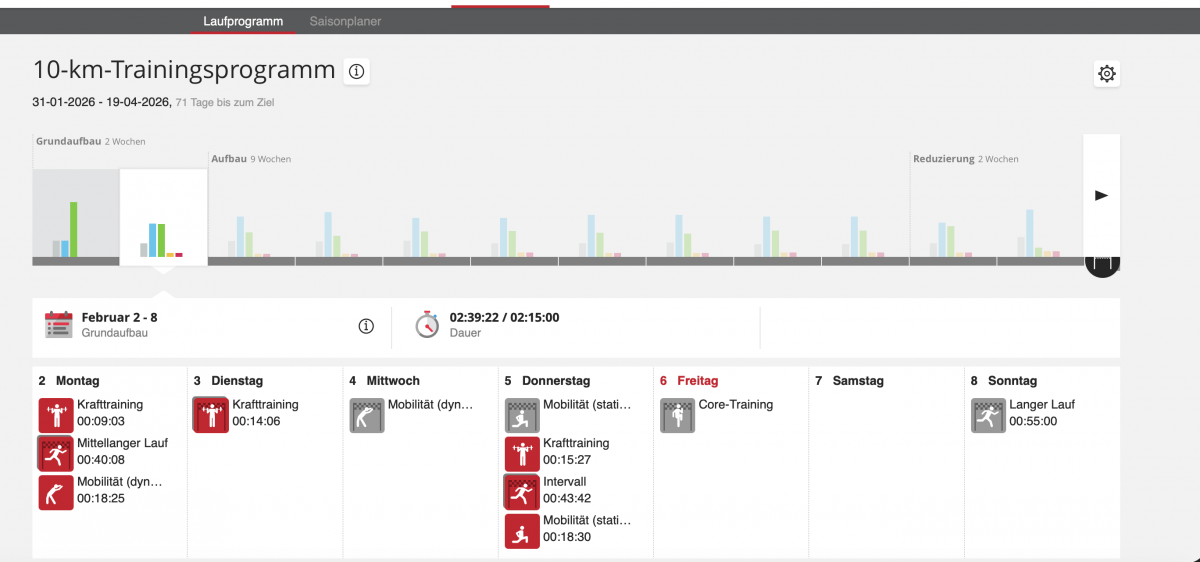
Task: Open Thursday's Intervall running icon
Action: coord(522,492)
